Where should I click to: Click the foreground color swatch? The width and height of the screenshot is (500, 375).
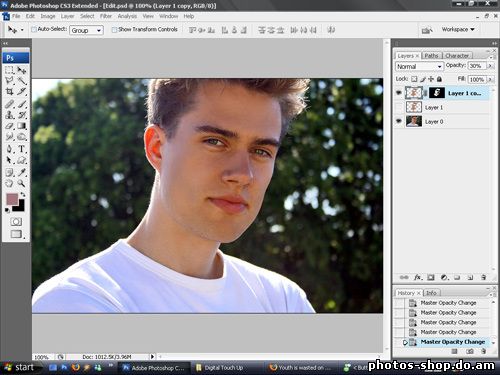[x=12, y=199]
